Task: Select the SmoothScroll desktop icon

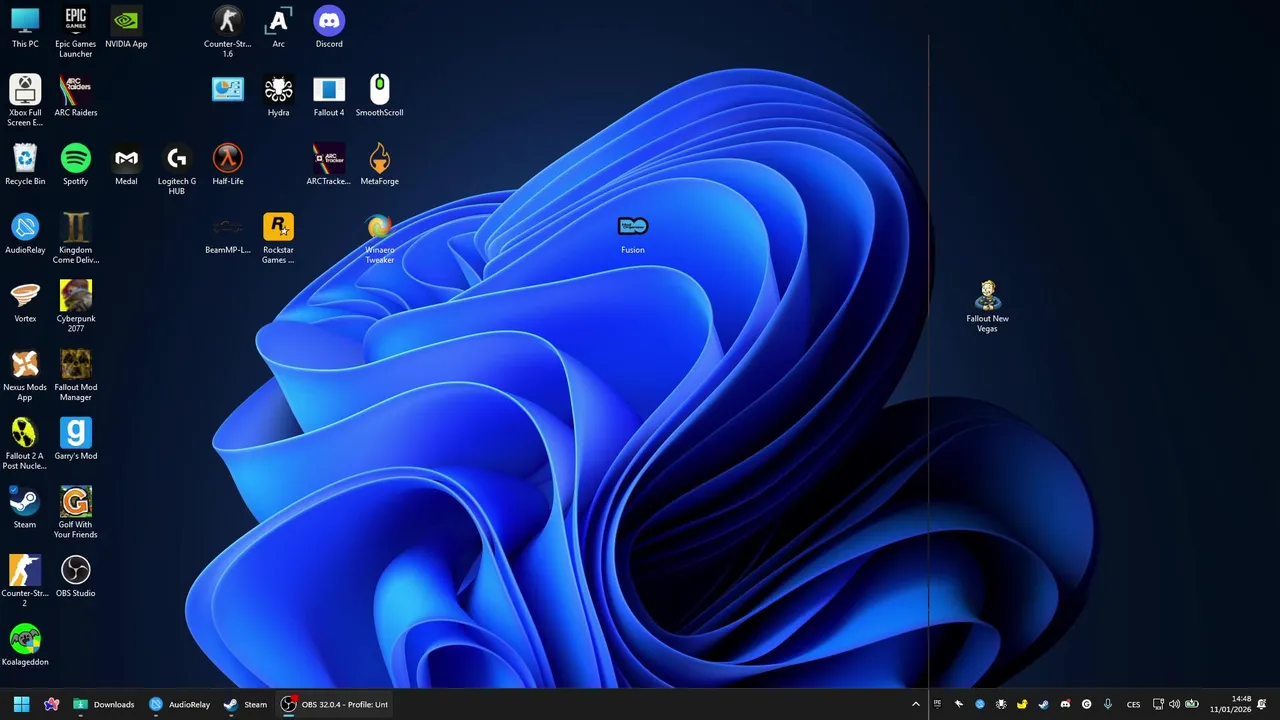Action: pyautogui.click(x=379, y=96)
